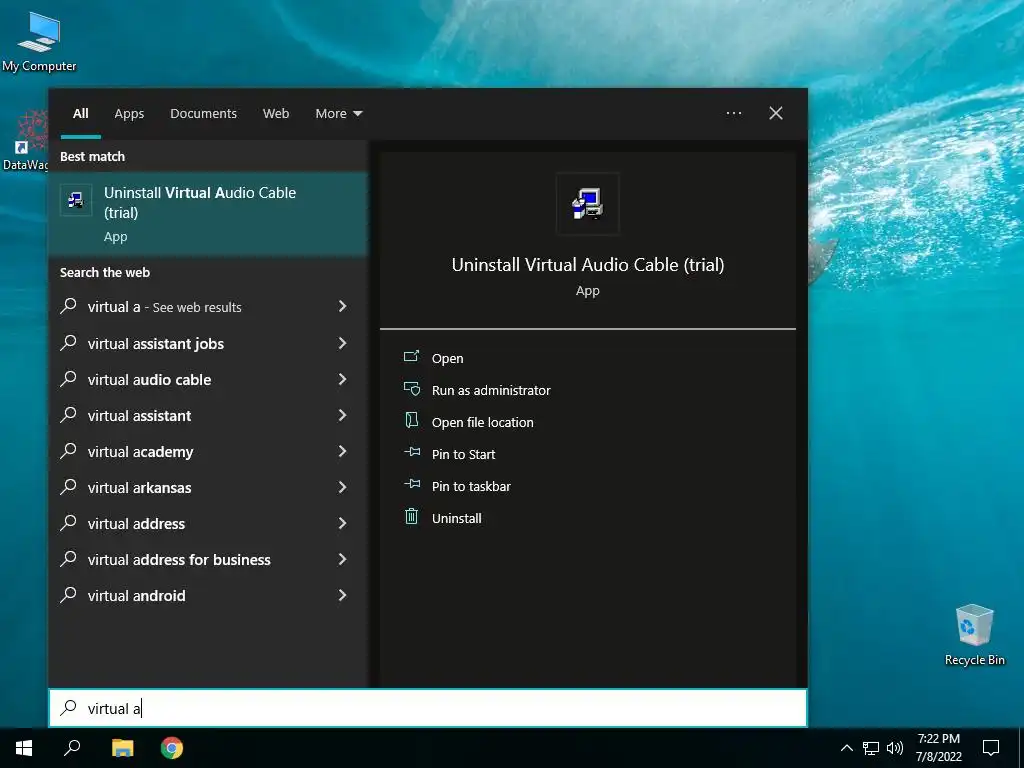This screenshot has width=1024, height=768.
Task: Select the 'virtual arkansas' suggestion
Action: coord(208,487)
